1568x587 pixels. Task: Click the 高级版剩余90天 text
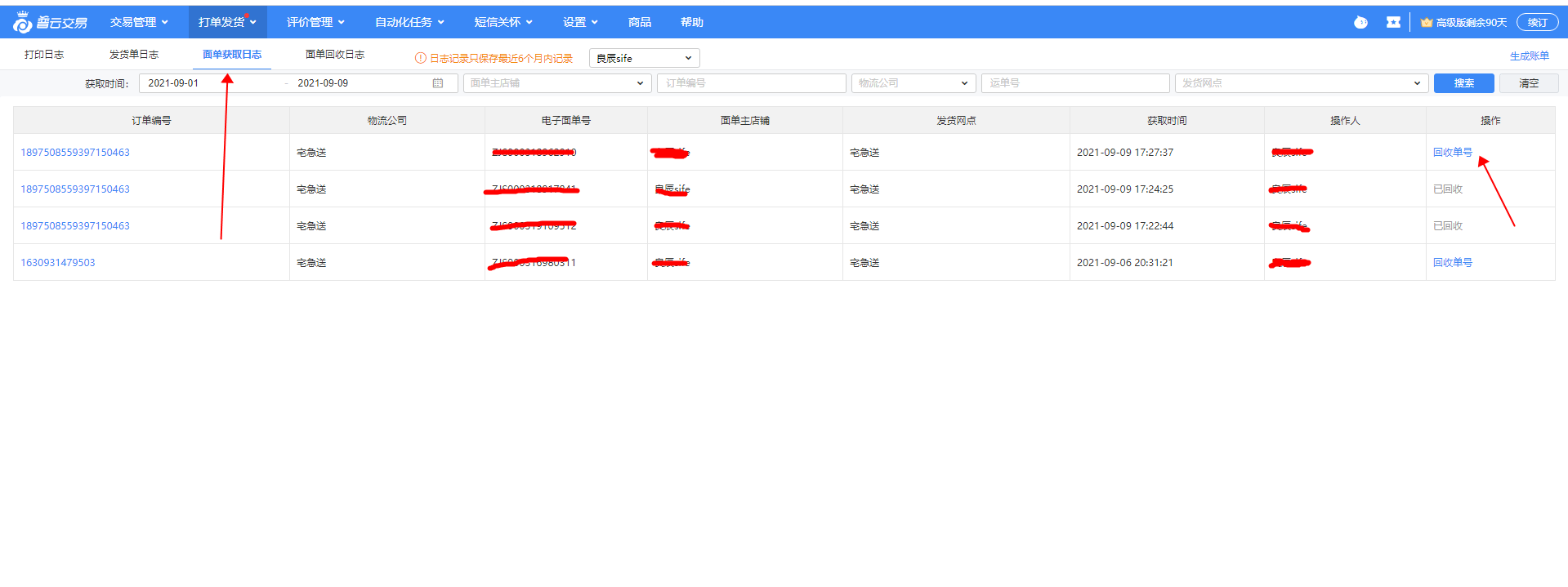point(1472,22)
